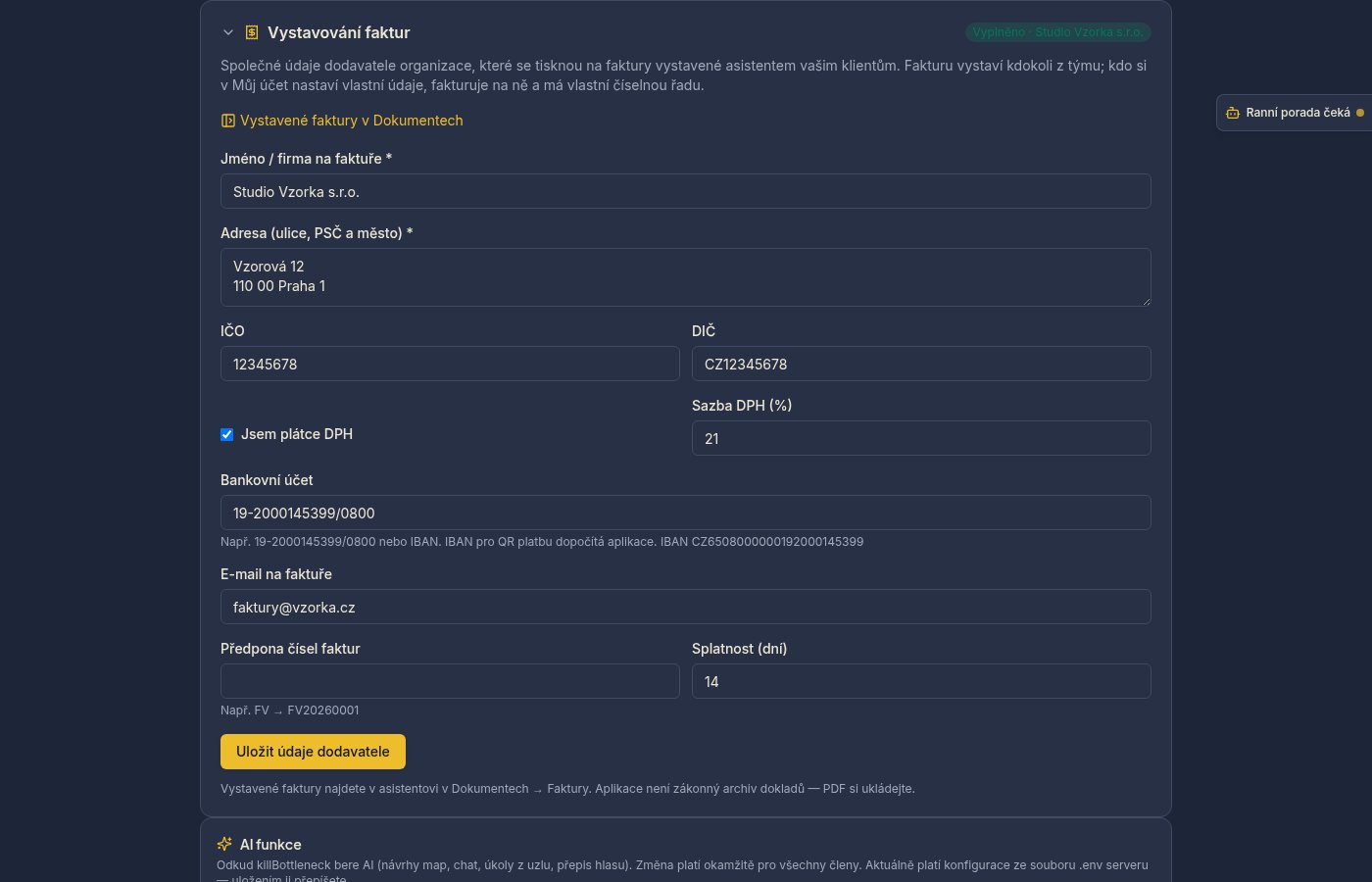The width and height of the screenshot is (1372, 882).
Task: Focus the IČO input field
Action: (x=450, y=364)
